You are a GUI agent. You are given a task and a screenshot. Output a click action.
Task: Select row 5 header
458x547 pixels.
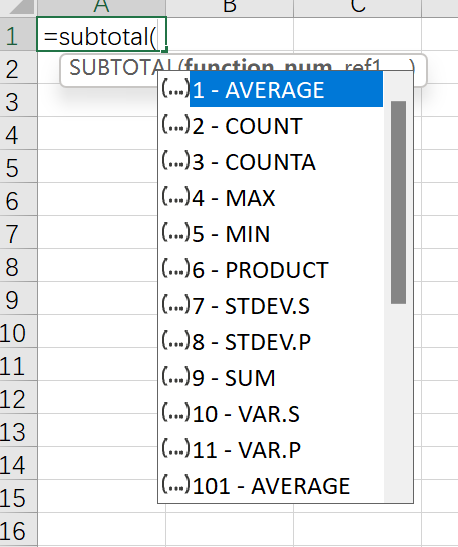(18, 166)
